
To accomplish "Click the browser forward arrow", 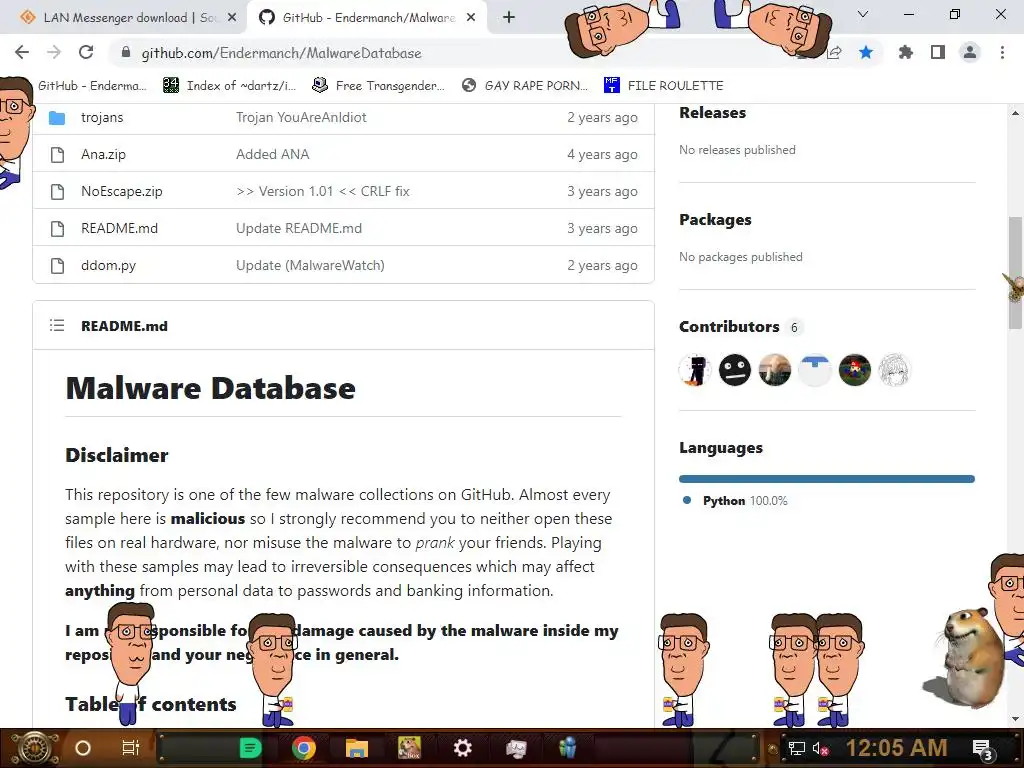I will pyautogui.click(x=54, y=52).
